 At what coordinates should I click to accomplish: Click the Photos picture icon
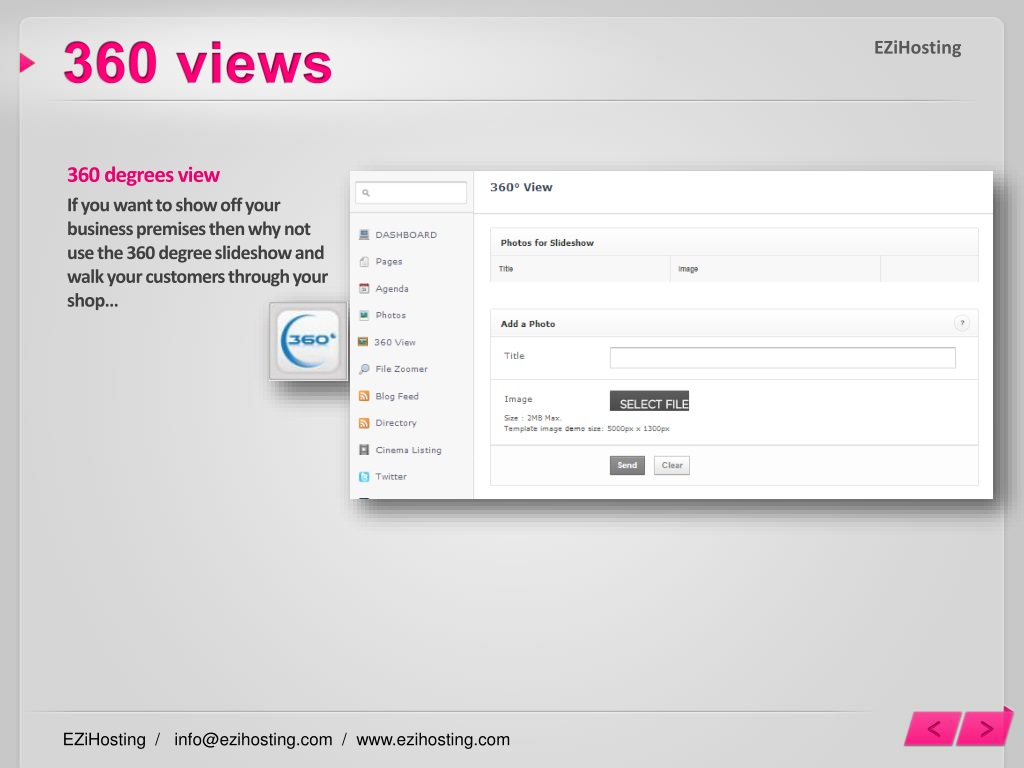pyautogui.click(x=364, y=315)
